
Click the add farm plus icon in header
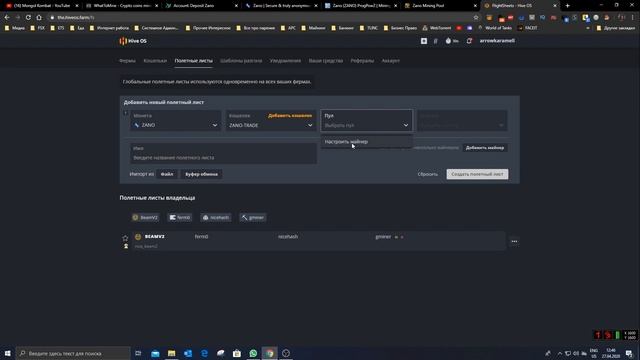coord(424,41)
